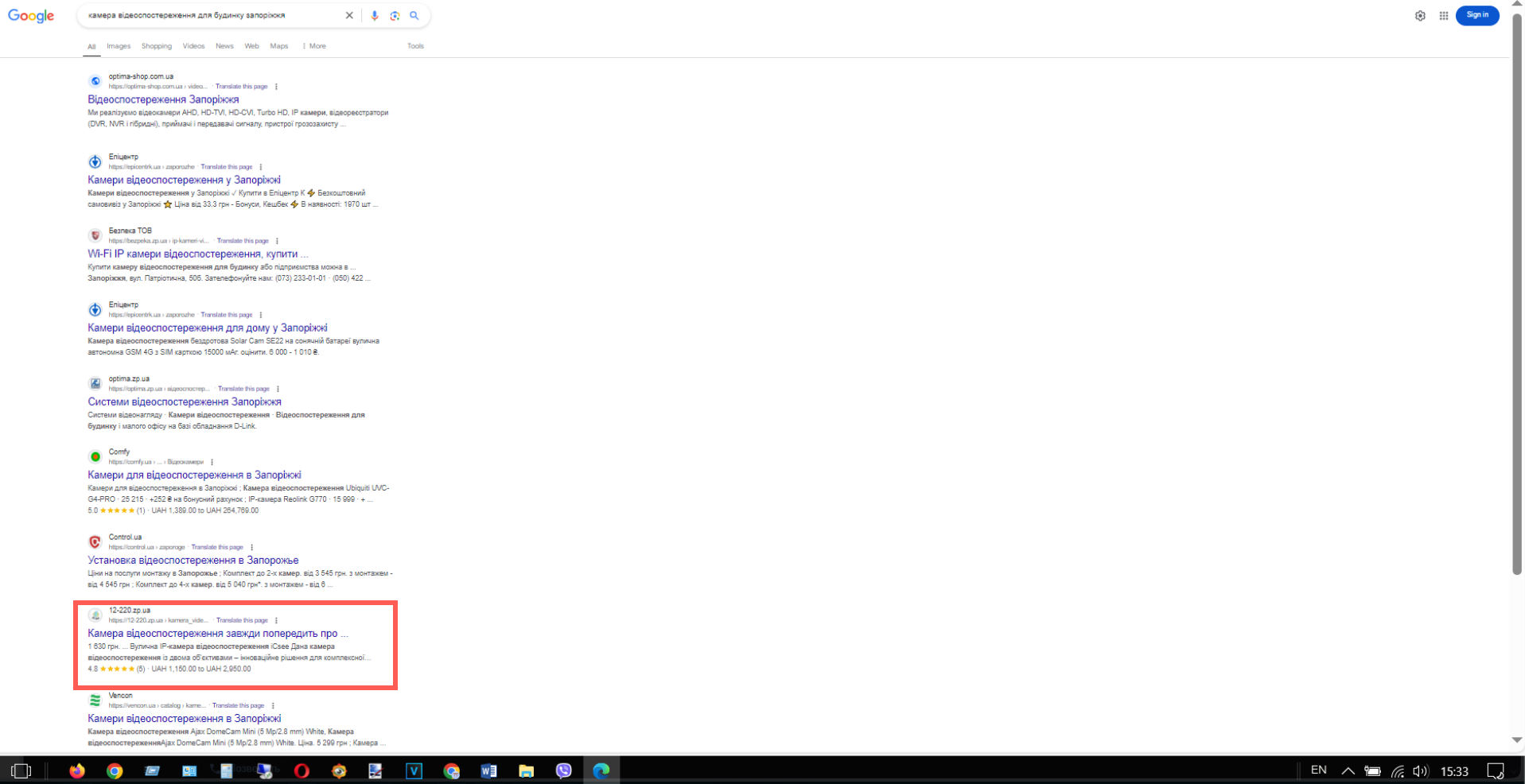1525x784 pixels.
Task: Switch to the News tab
Action: tap(224, 46)
